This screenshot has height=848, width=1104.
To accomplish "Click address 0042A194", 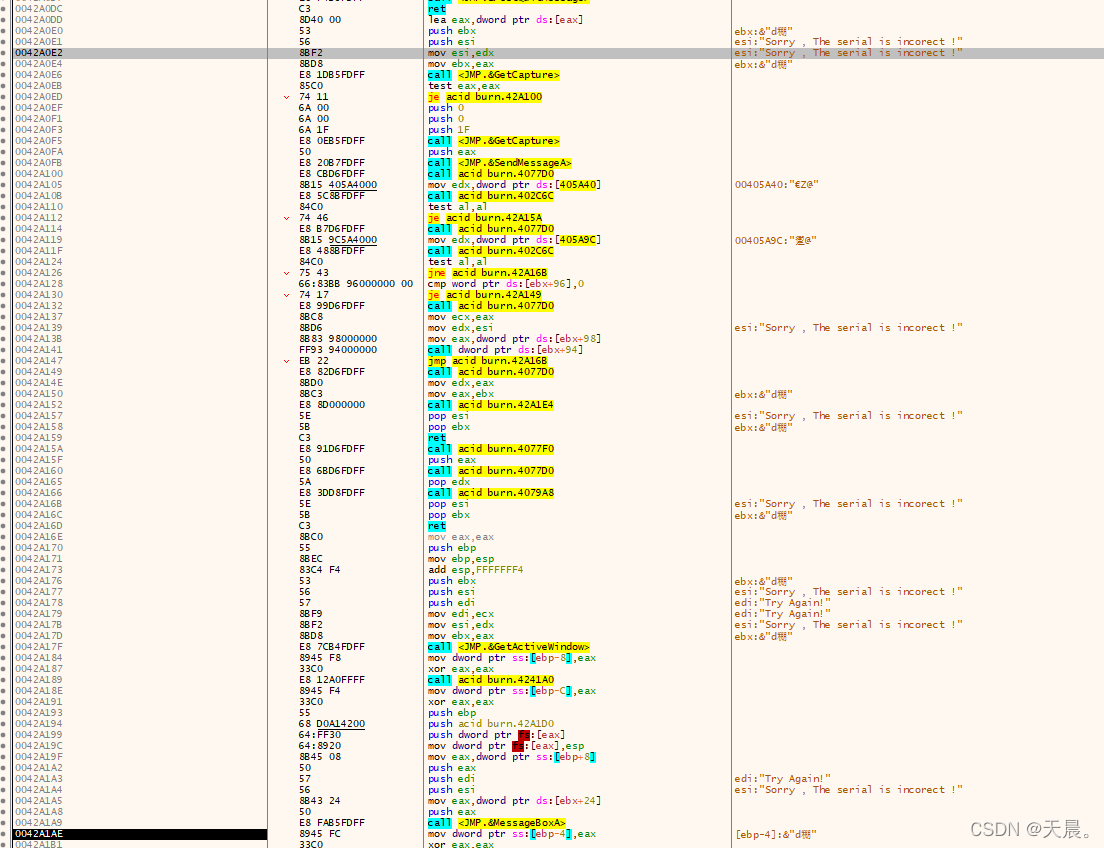I will (x=39, y=723).
